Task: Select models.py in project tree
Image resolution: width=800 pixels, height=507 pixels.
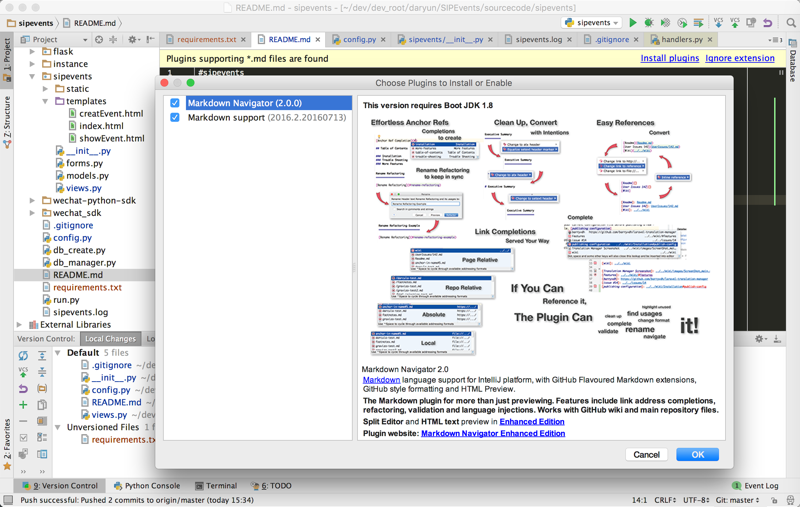Action: tap(87, 175)
